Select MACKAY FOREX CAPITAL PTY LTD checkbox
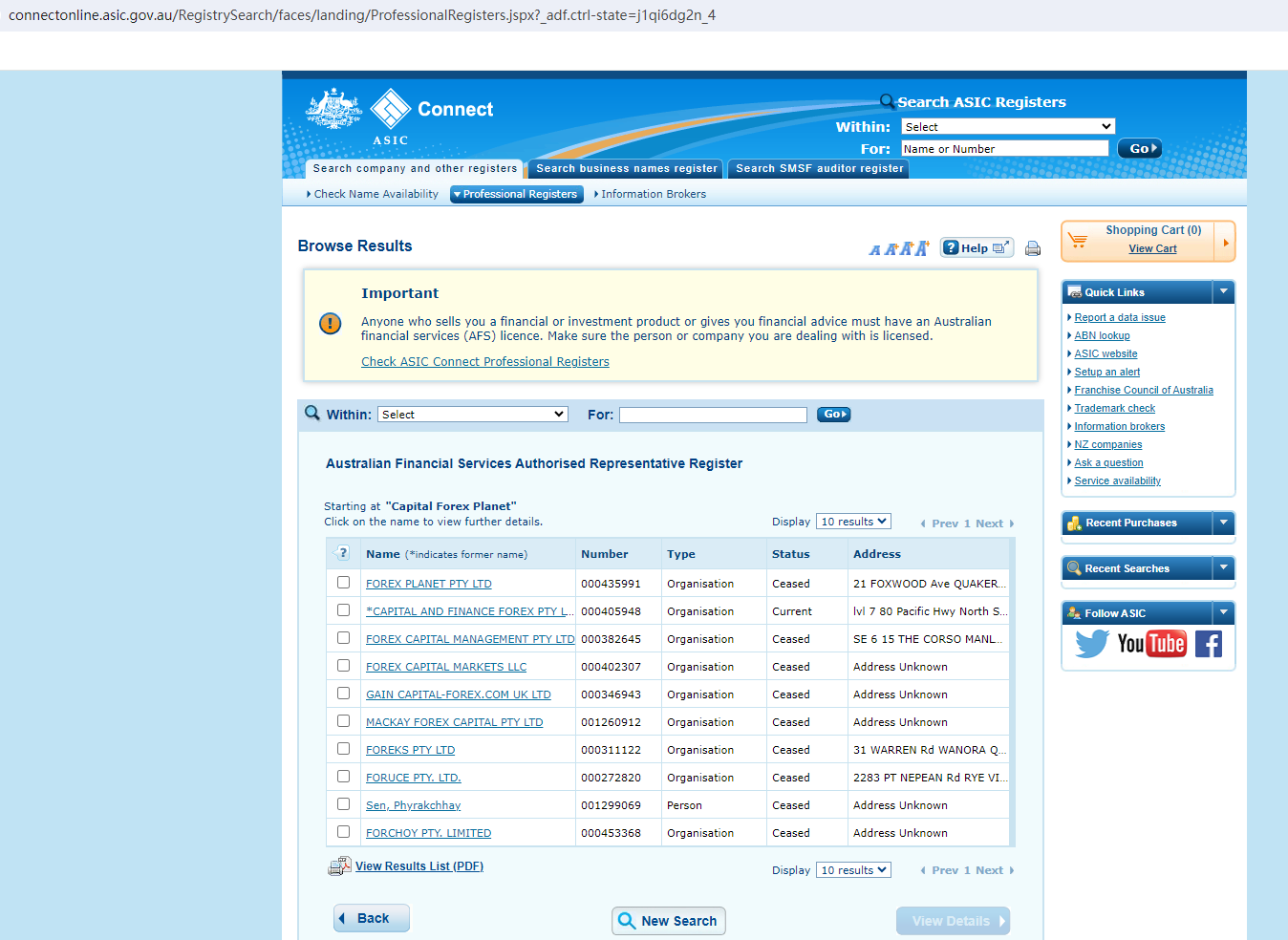Viewport: 1288px width, 940px height. pyautogui.click(x=343, y=721)
